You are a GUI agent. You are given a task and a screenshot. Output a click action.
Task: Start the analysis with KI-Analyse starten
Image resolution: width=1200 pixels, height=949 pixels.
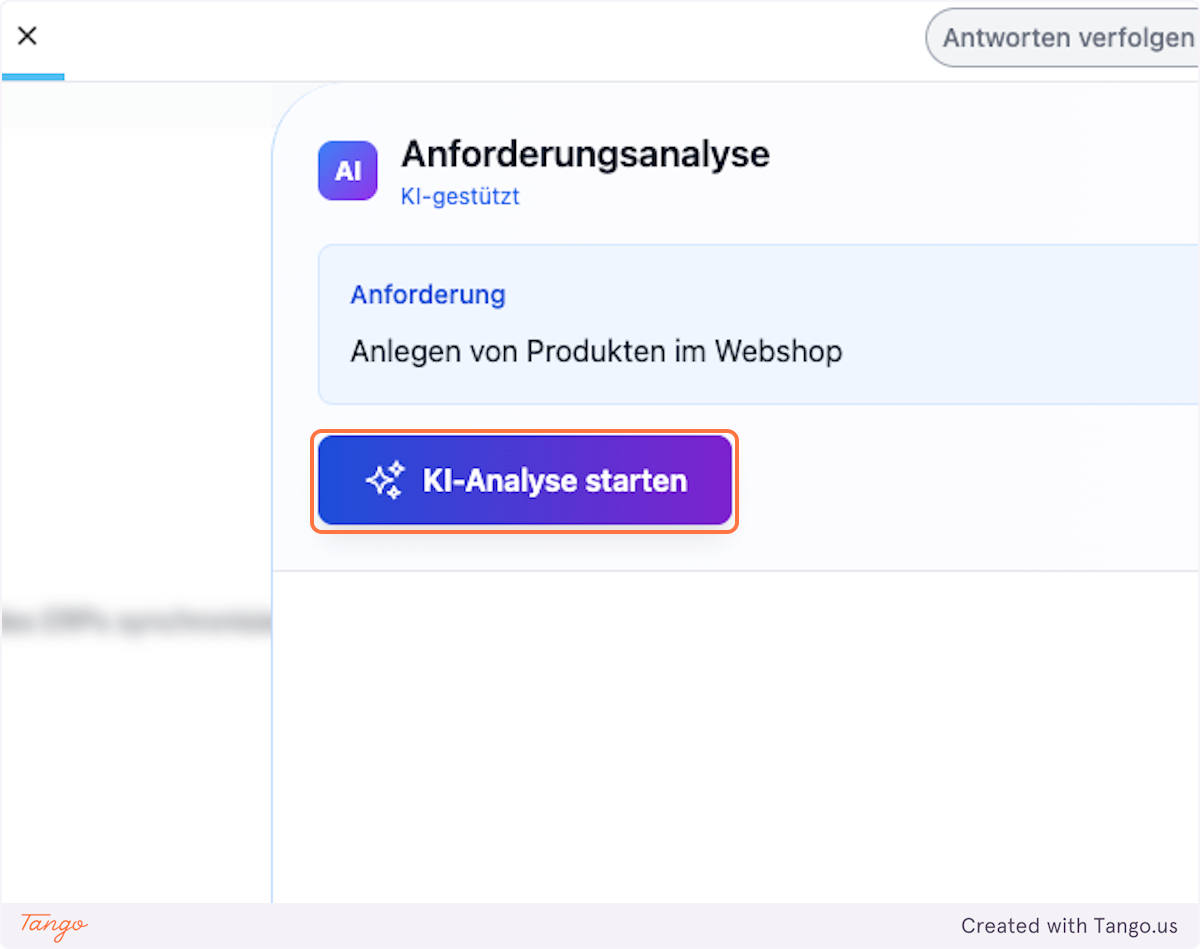[x=524, y=481]
